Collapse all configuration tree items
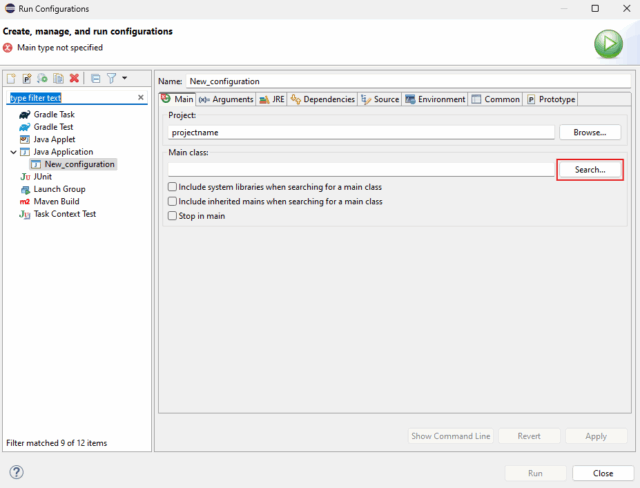The height and width of the screenshot is (488, 640). (95, 78)
